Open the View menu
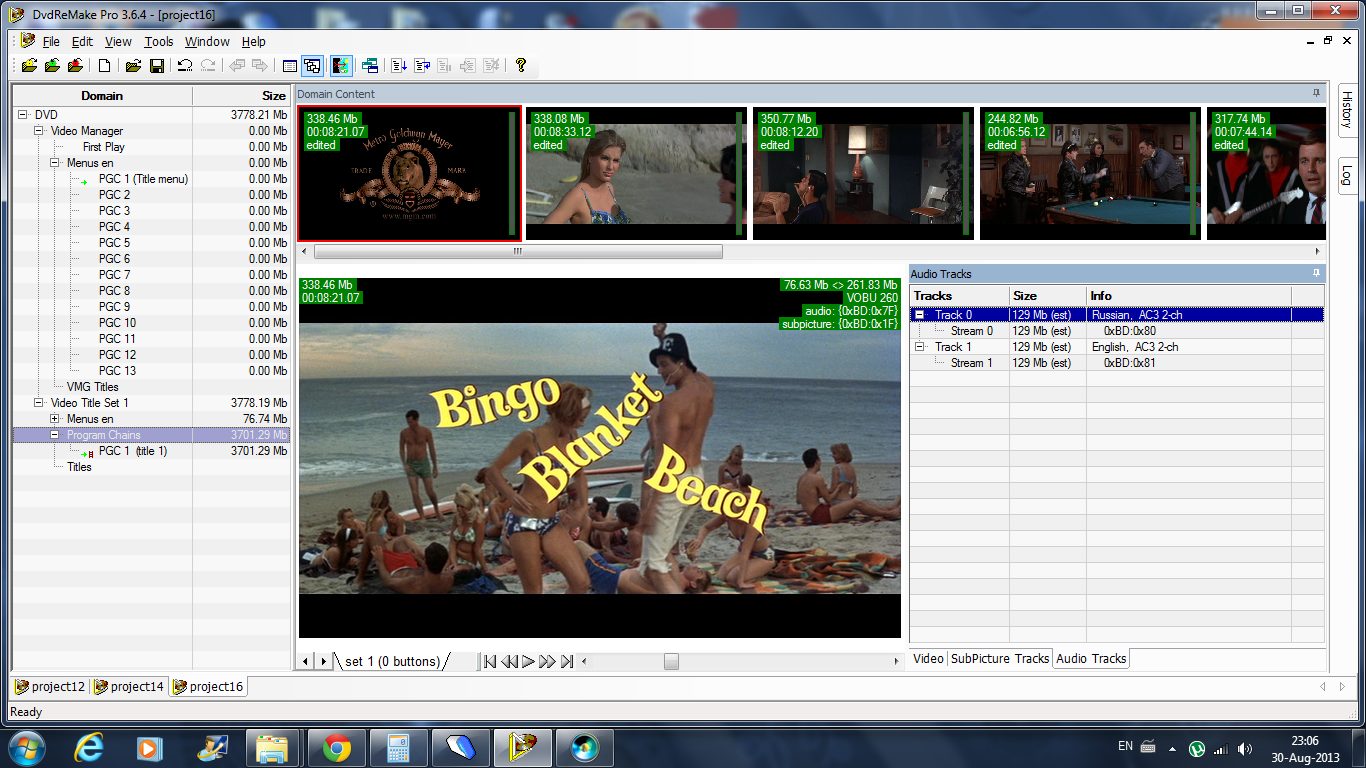Screen dimensions: 1366x768 click(118, 42)
